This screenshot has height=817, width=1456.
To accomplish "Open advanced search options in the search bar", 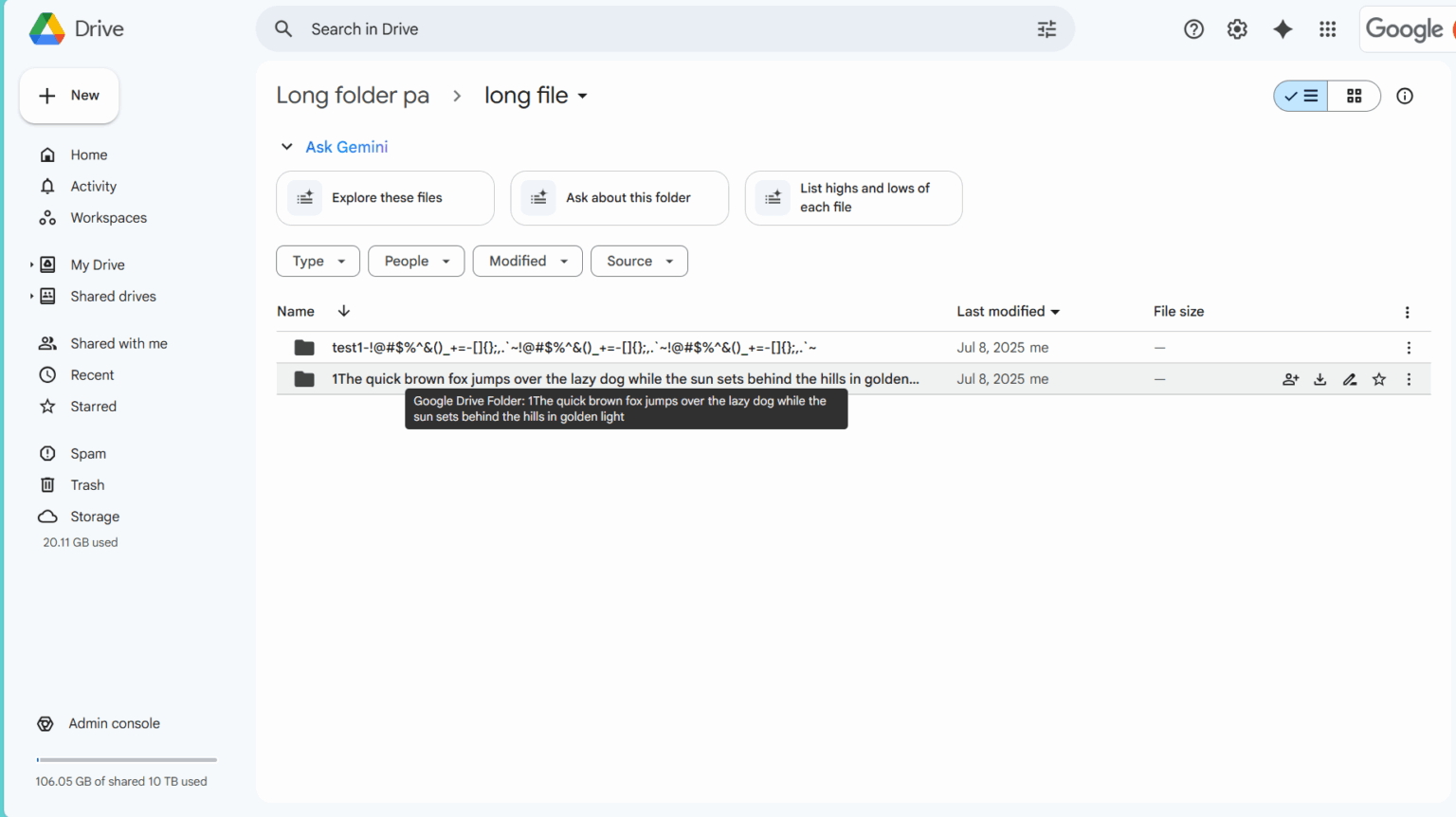I will click(x=1046, y=29).
